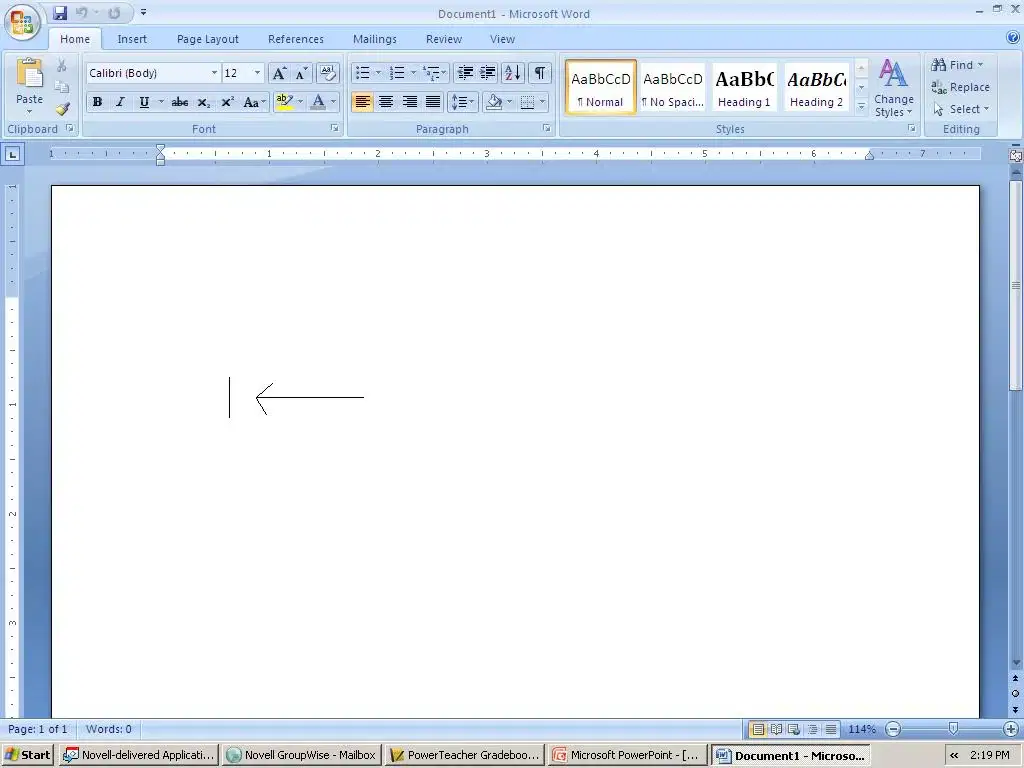Decrease paragraph indent
Viewport: 1024px width, 768px height.
pos(465,73)
